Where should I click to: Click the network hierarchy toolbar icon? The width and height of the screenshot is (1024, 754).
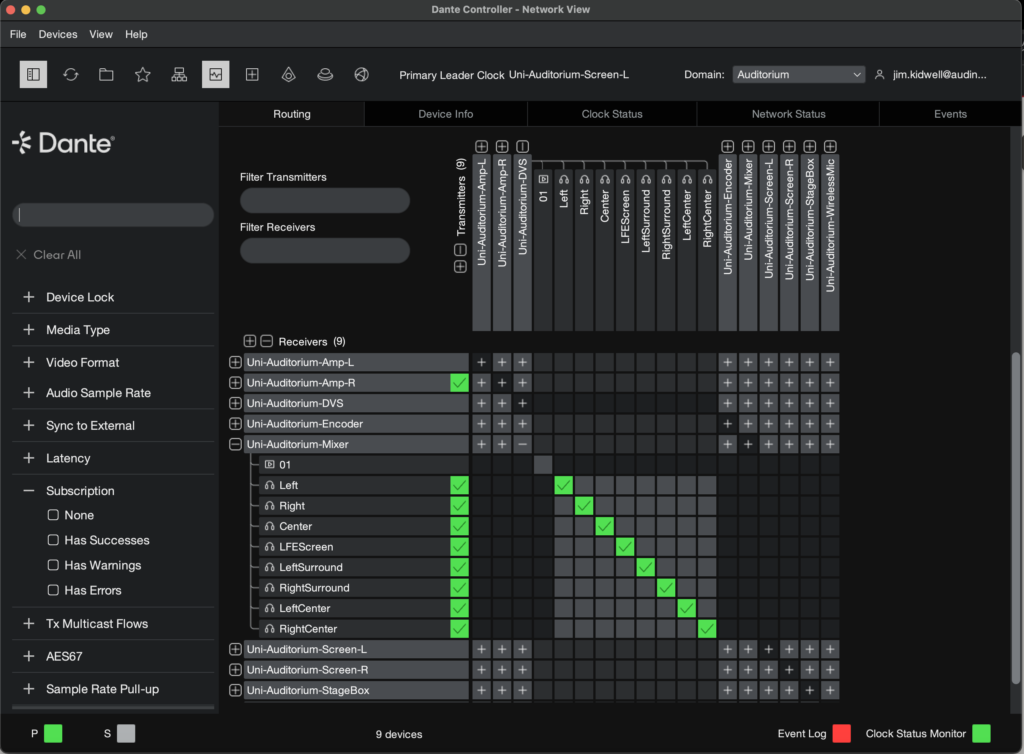click(x=179, y=75)
